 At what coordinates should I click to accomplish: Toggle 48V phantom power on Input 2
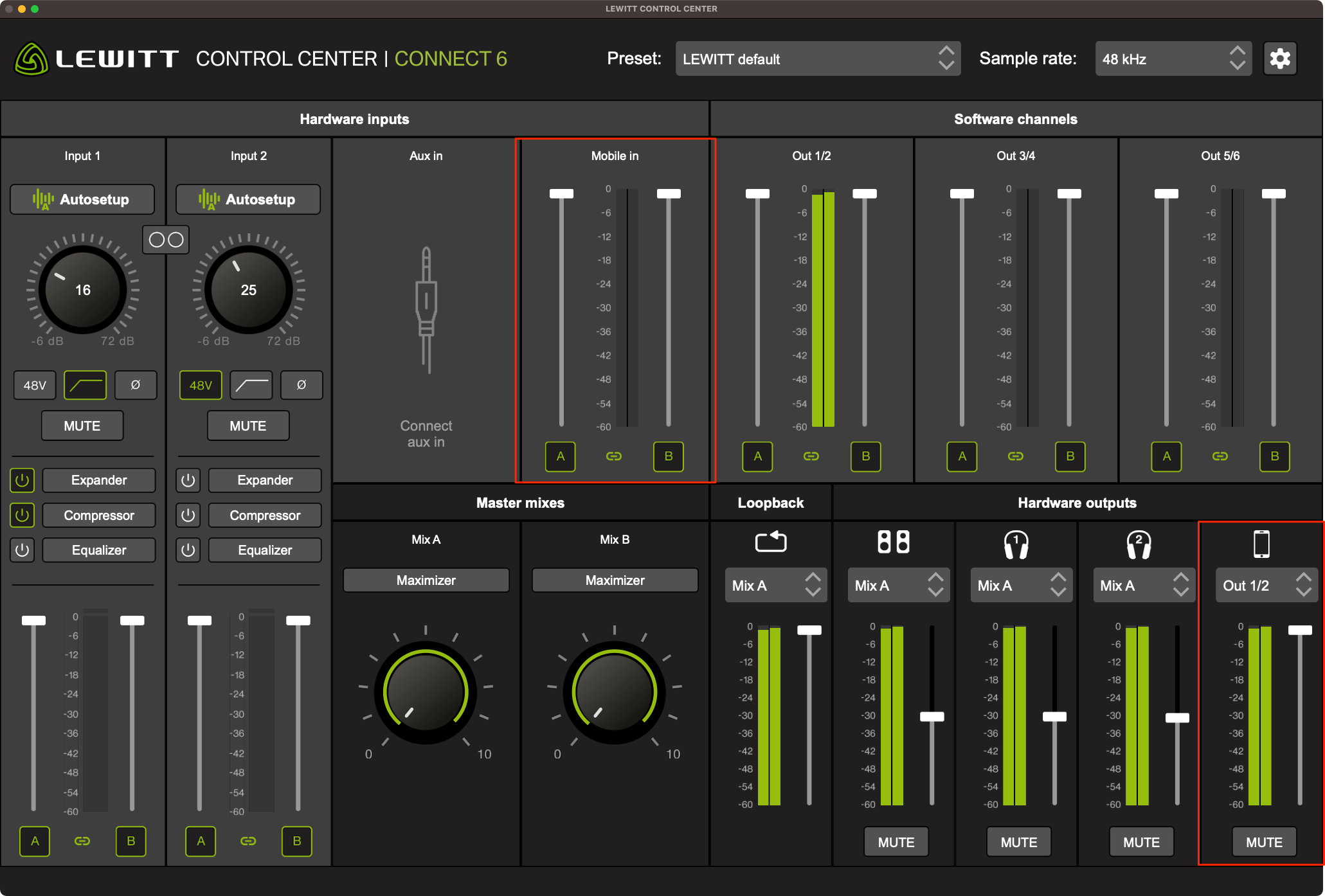[x=201, y=385]
